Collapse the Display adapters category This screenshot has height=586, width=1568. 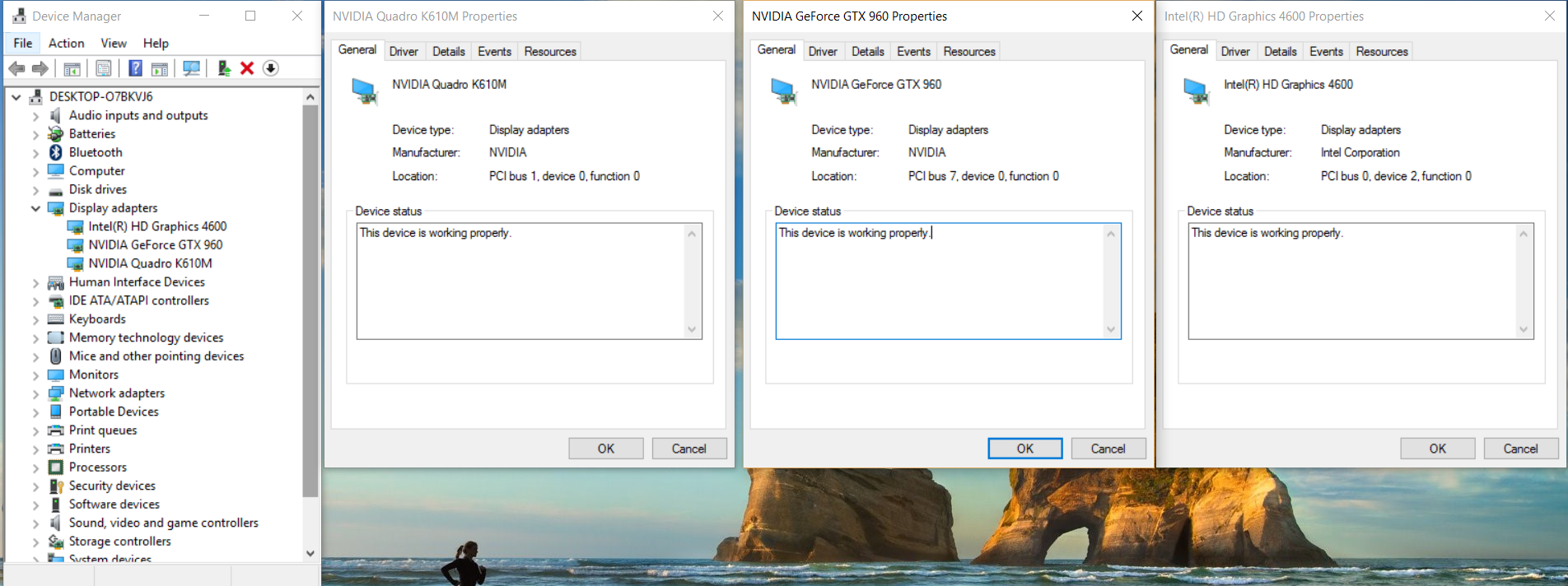pos(35,208)
